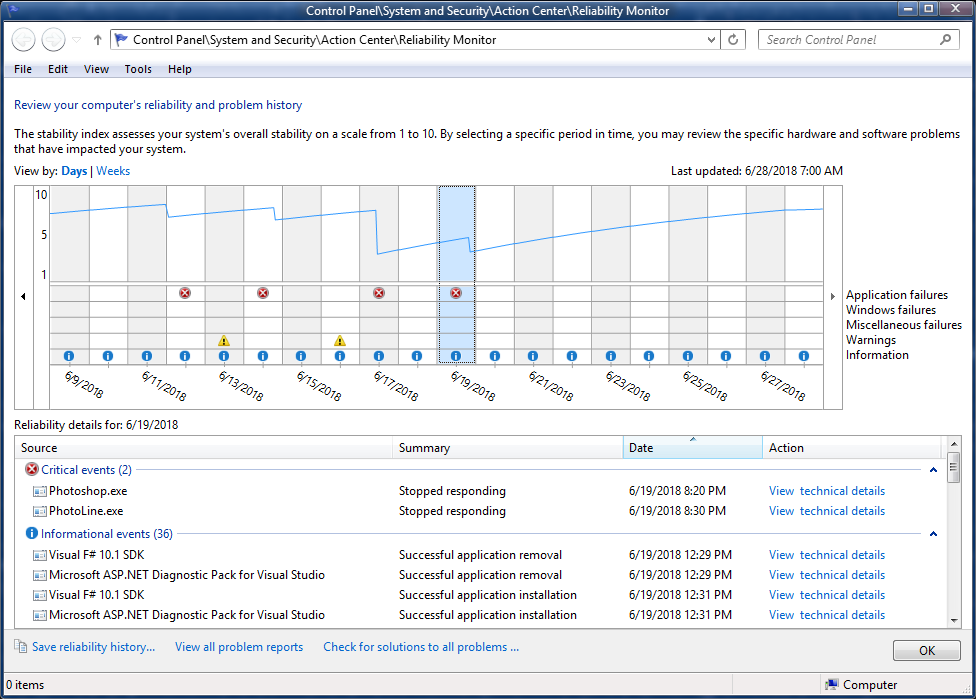Open the Tools menu
This screenshot has height=699, width=976.
click(x=138, y=69)
